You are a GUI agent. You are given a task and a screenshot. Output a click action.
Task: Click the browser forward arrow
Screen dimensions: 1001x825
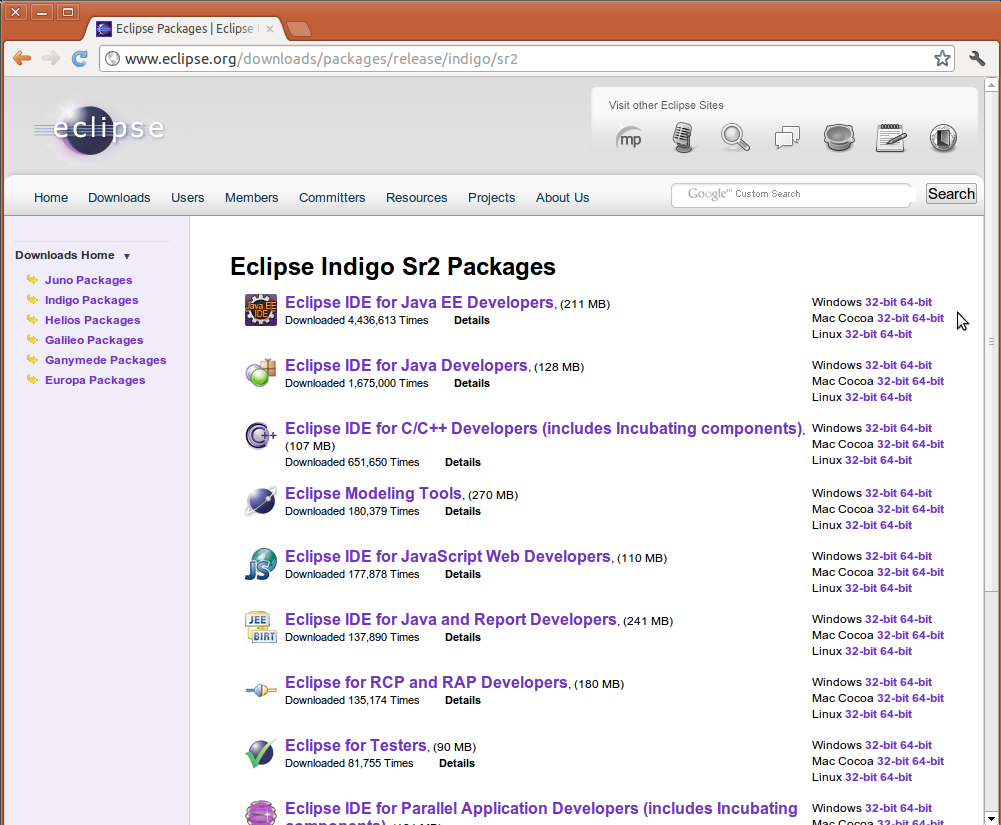50,59
